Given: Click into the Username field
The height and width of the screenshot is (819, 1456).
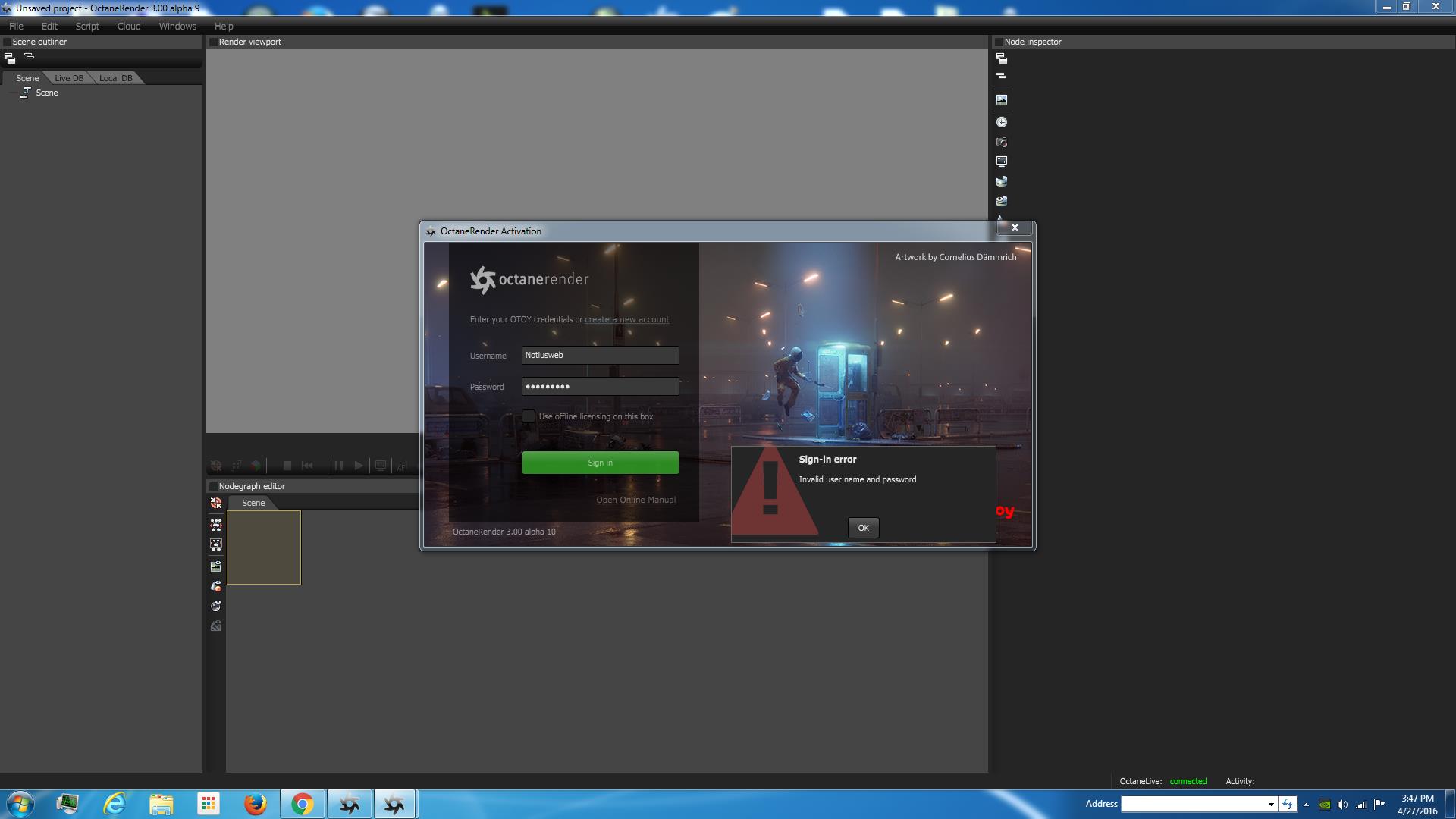Looking at the screenshot, I should [x=600, y=356].
